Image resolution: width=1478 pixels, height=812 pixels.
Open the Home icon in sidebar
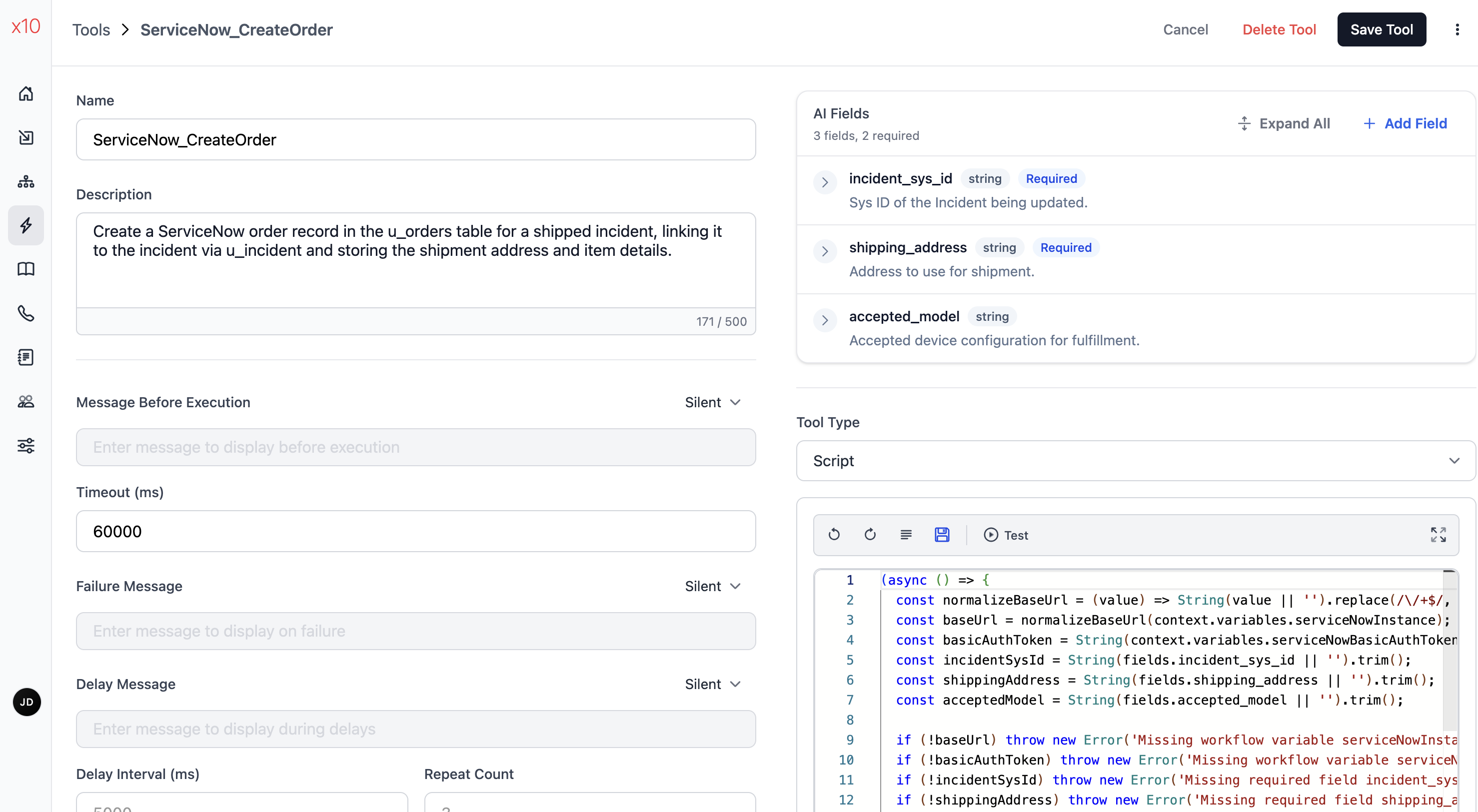click(26, 93)
